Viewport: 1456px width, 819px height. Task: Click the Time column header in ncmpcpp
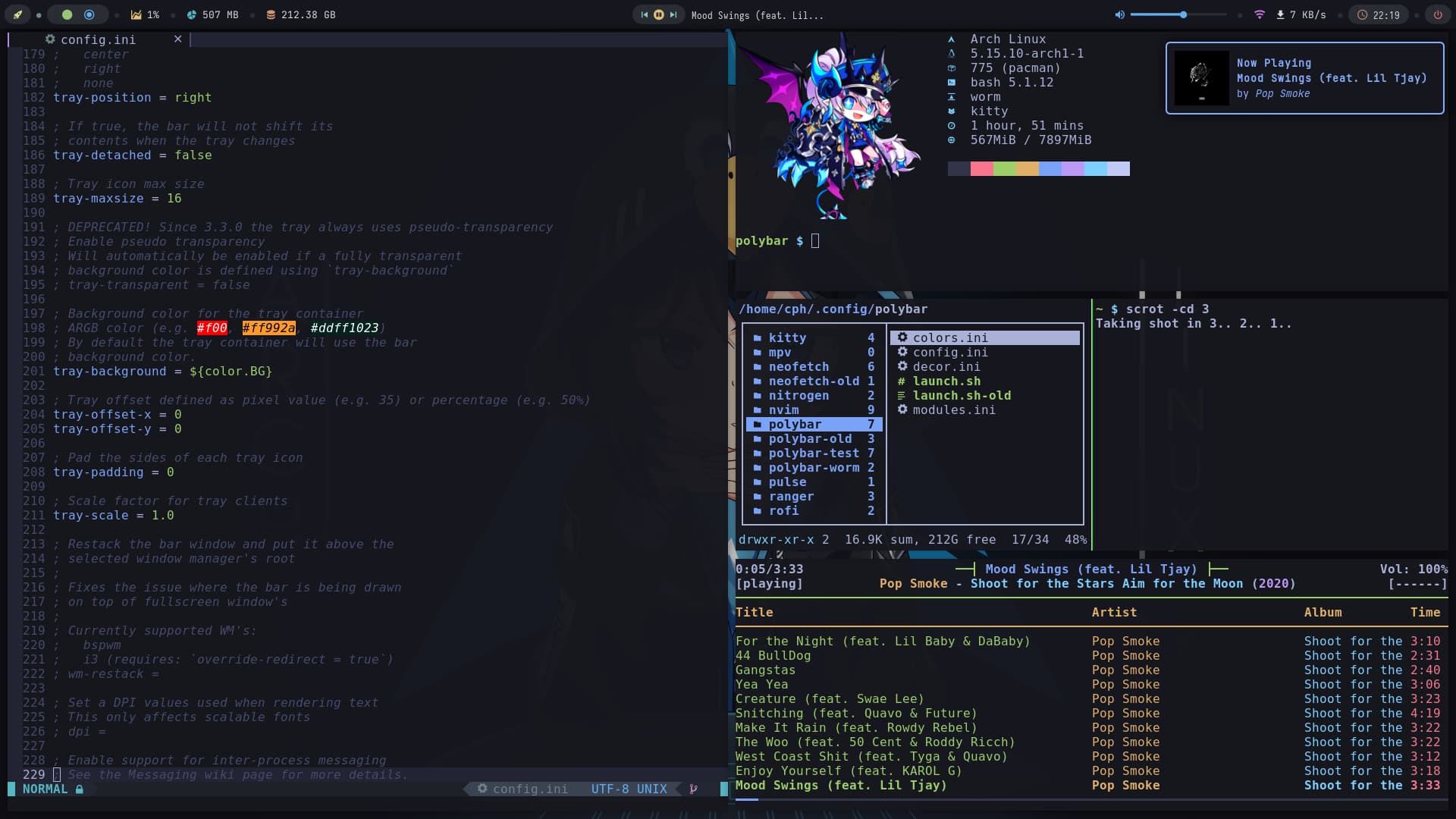coord(1425,612)
